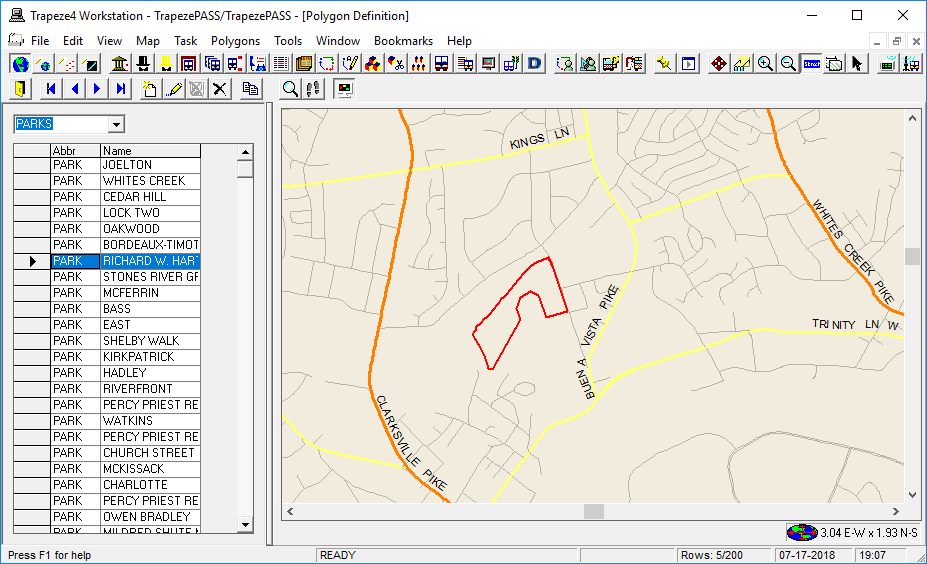The height and width of the screenshot is (564, 927).
Task: Select the arrow pointer tool
Action: point(857,64)
